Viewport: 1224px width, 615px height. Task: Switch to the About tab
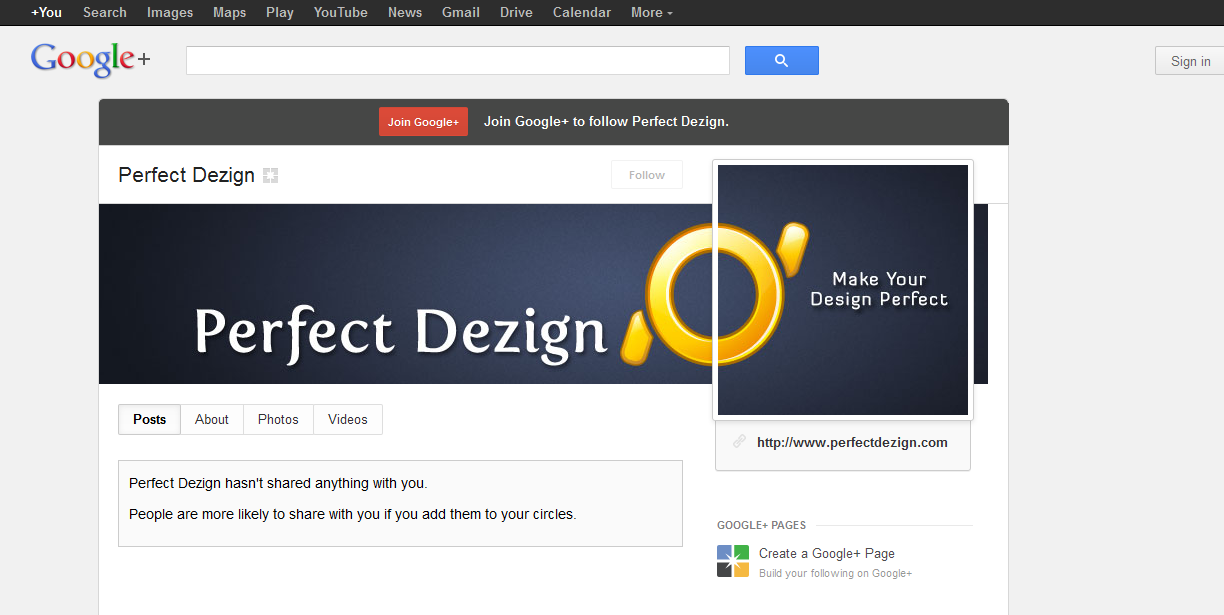(212, 419)
